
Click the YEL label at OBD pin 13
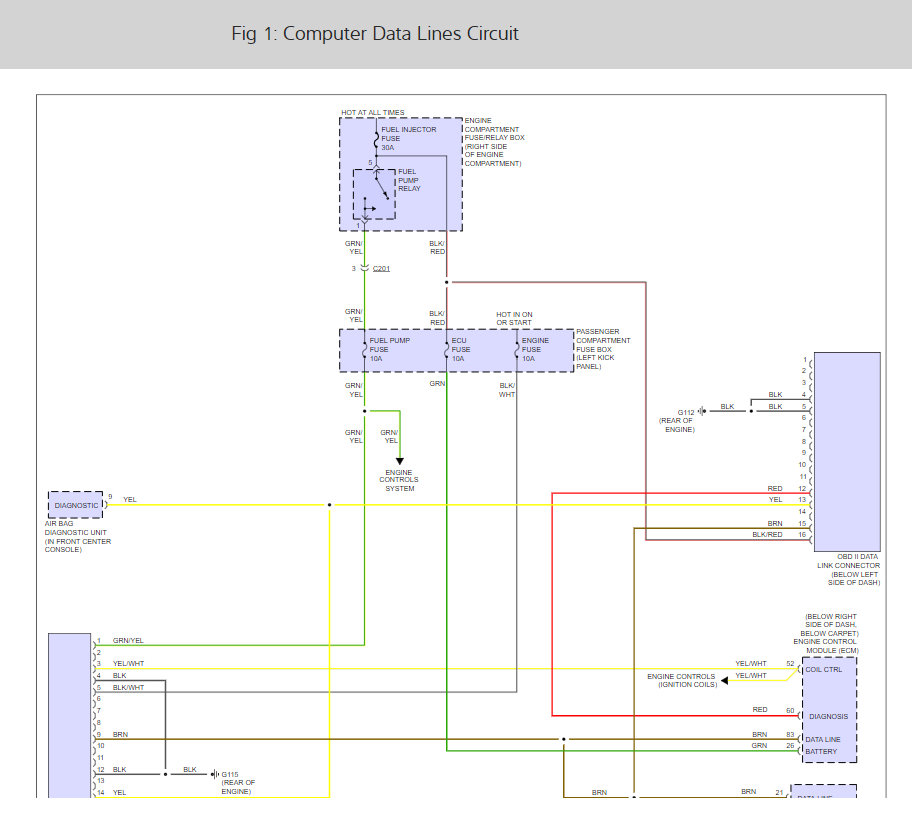click(775, 500)
